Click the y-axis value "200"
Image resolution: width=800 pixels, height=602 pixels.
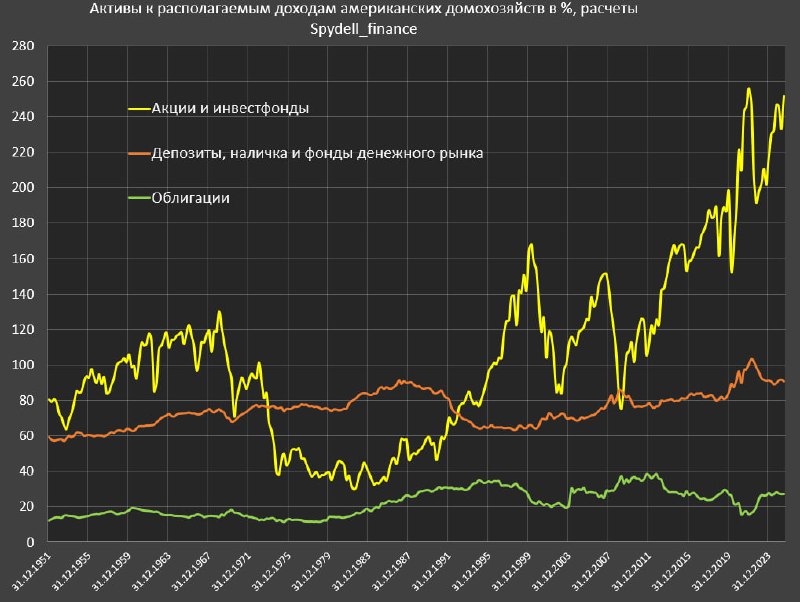point(23,187)
